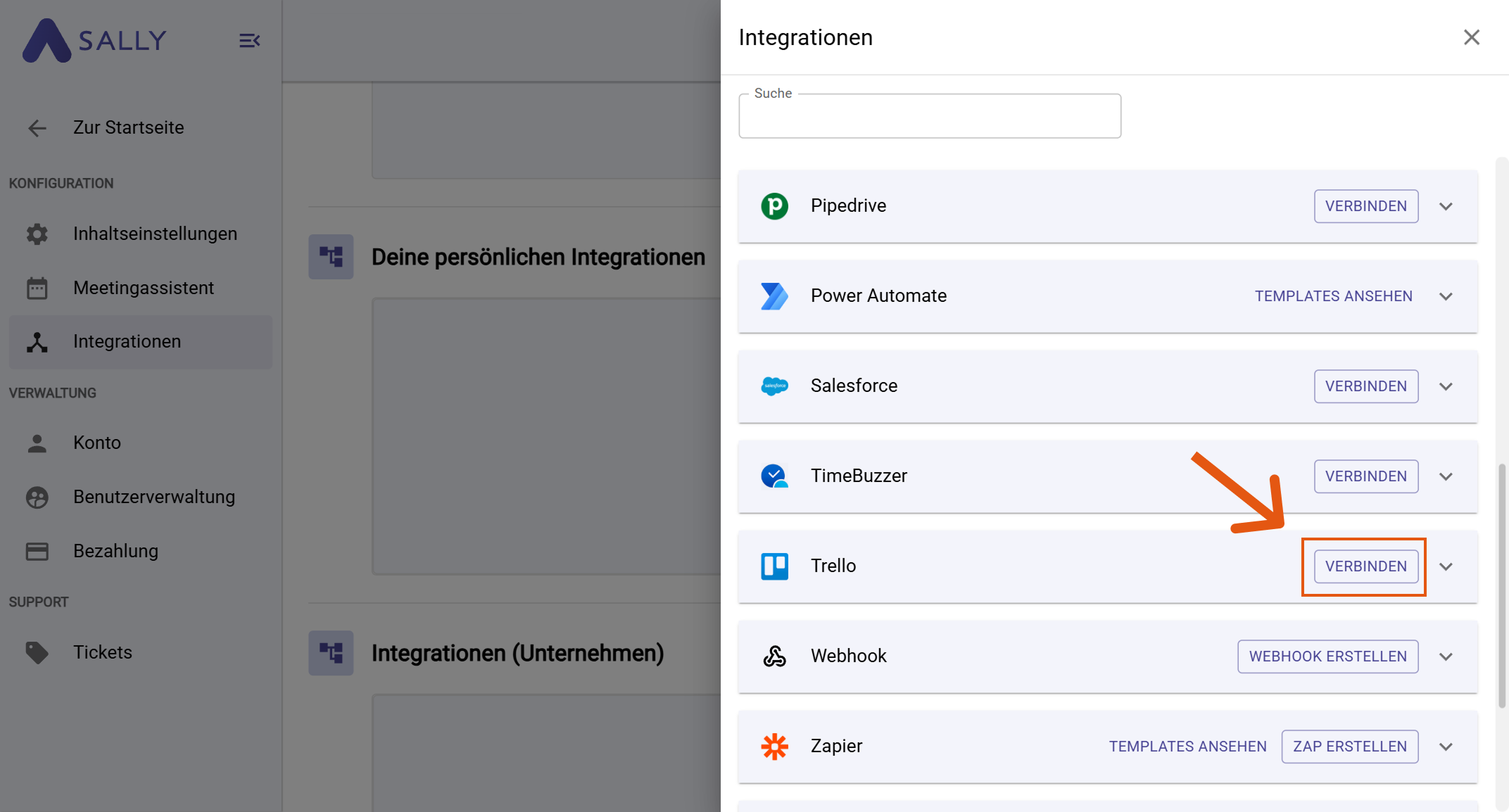Open Templates ansehen for Zapier
Viewport: 1509px width, 812px height.
coord(1187,747)
